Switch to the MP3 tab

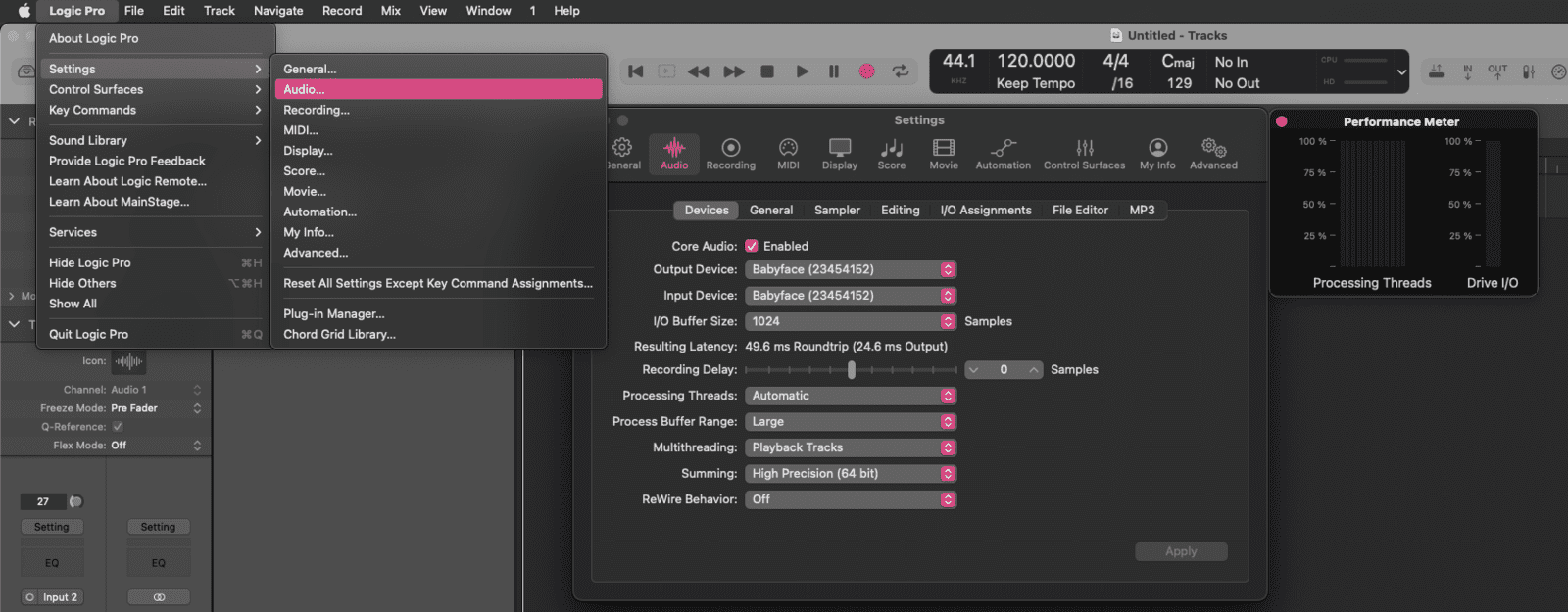(x=1142, y=210)
